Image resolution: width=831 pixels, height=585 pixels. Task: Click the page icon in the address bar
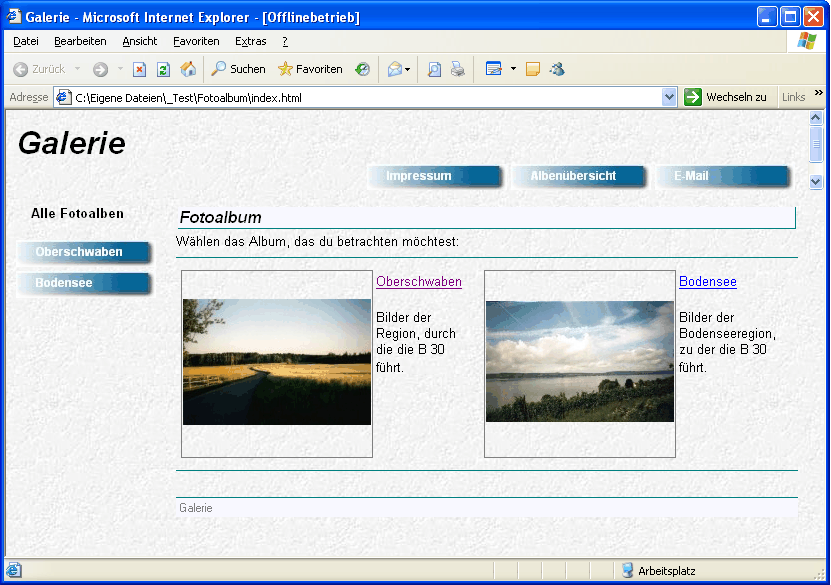pyautogui.click(x=64, y=98)
